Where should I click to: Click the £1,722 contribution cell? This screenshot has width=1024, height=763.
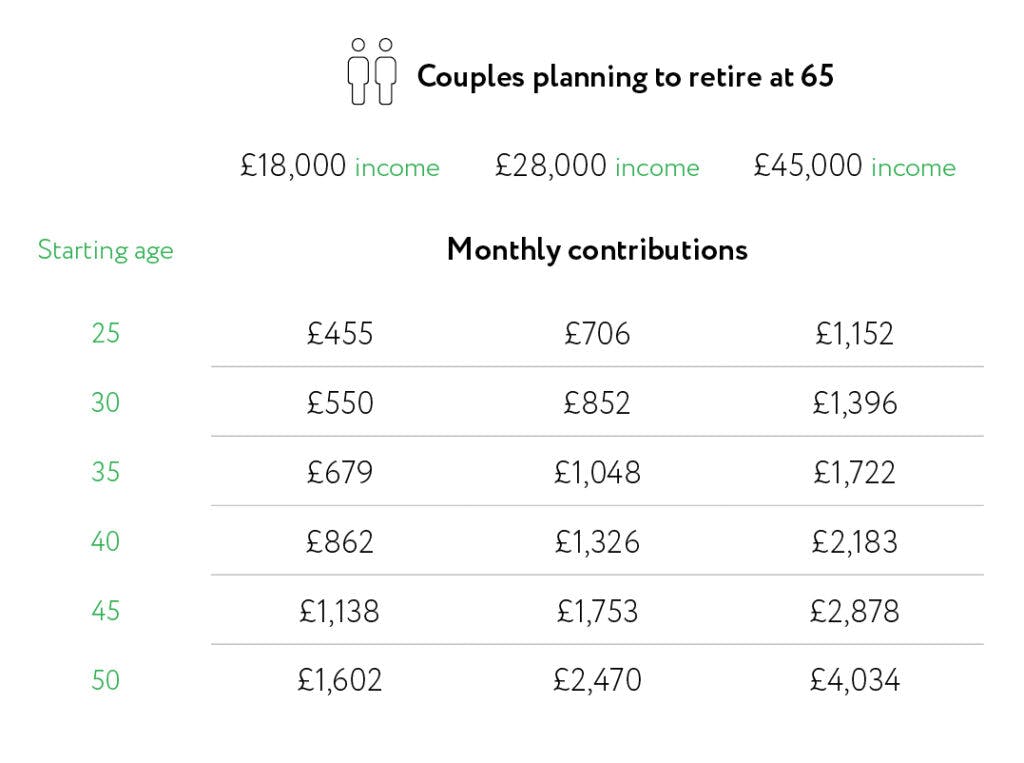854,472
